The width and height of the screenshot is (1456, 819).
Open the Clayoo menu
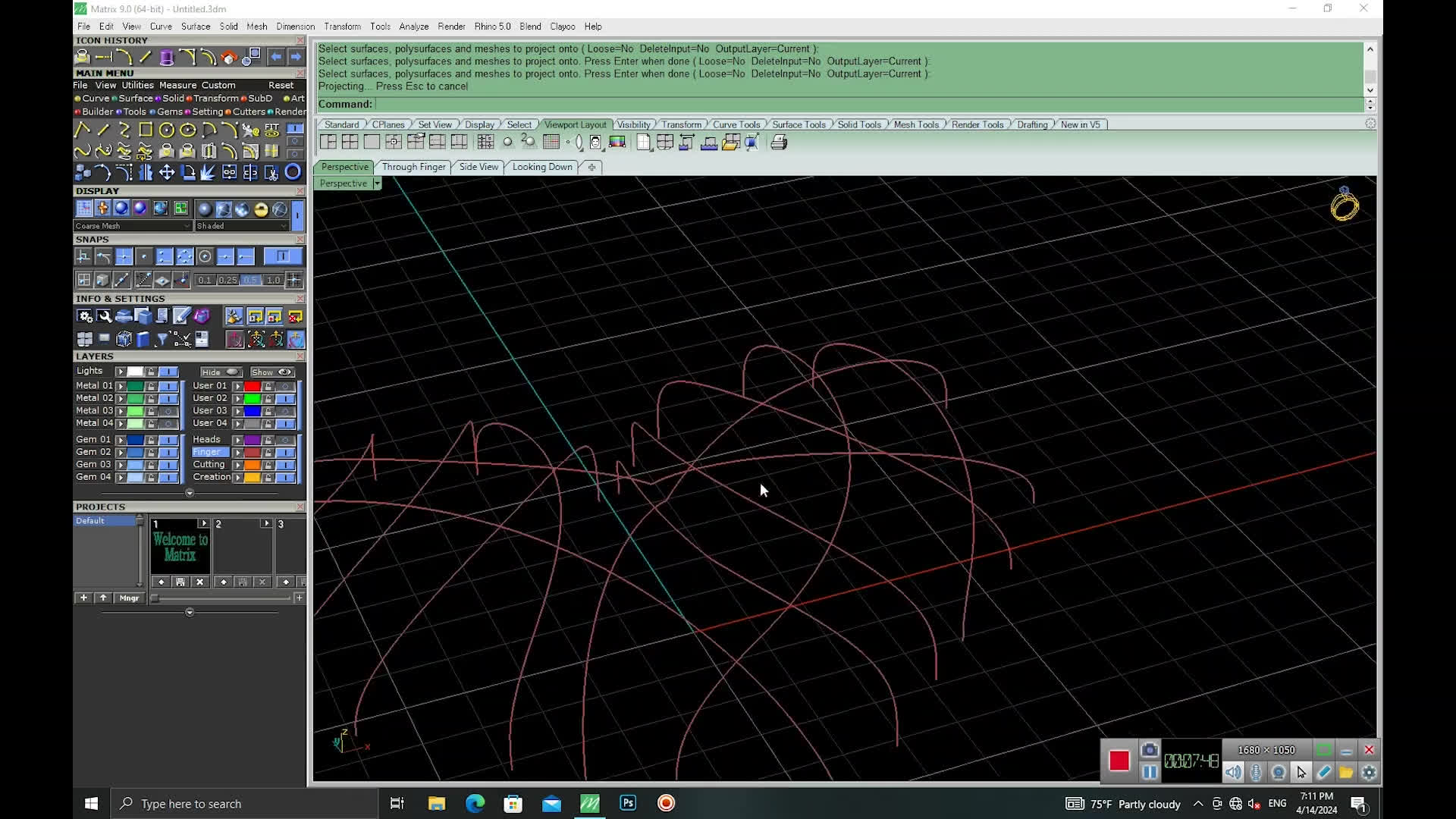point(563,27)
